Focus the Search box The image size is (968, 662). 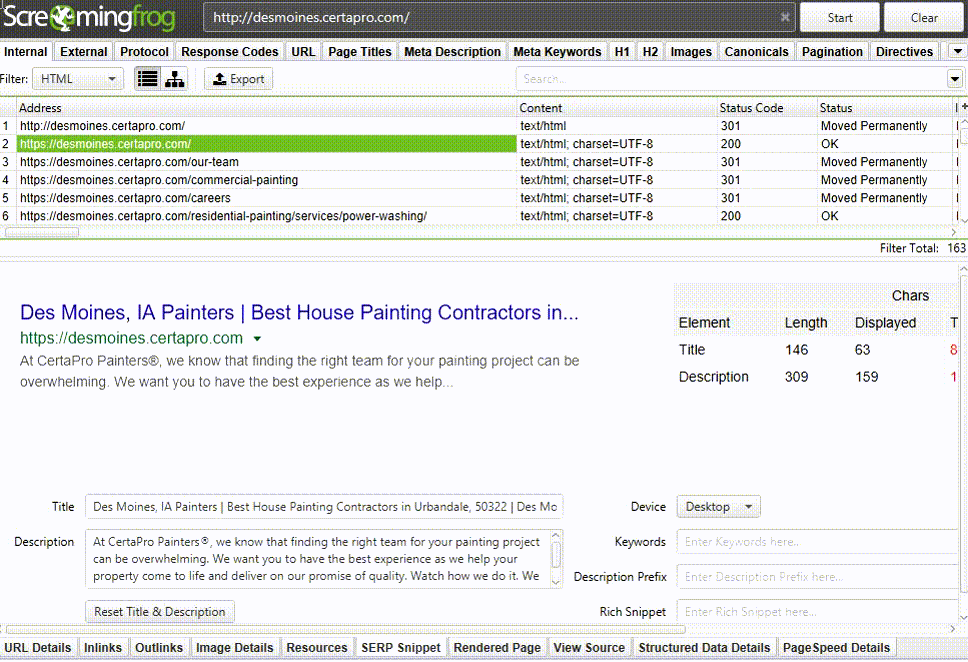point(732,79)
